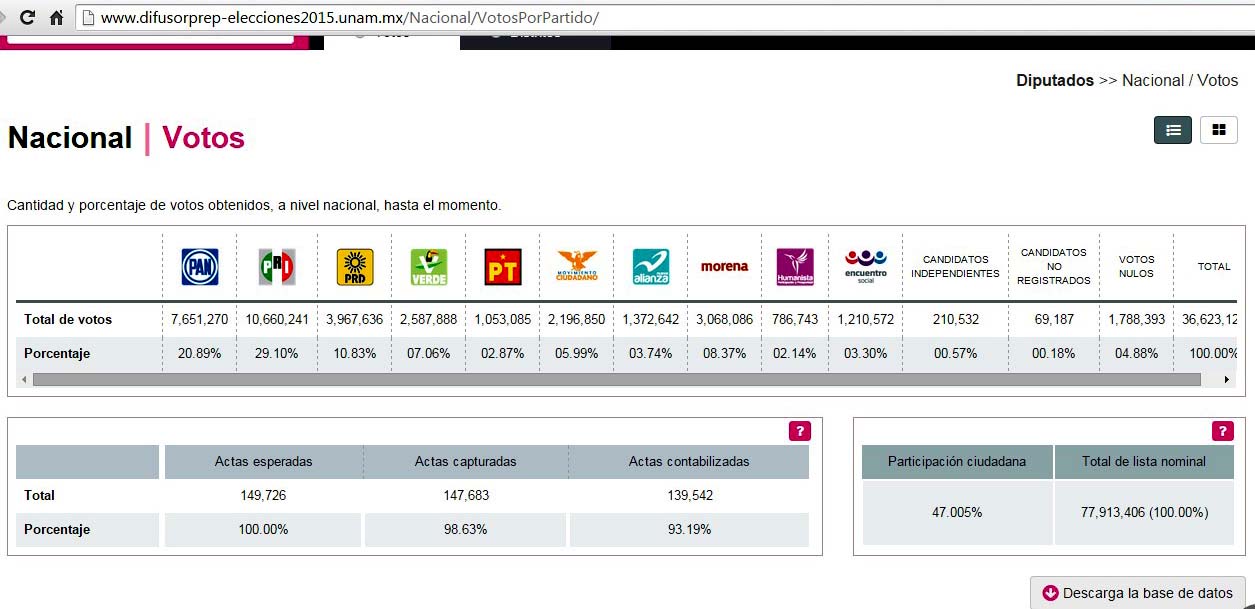The image size is (1255, 609).
Task: Click the Diputados breadcrumb link
Action: [1054, 81]
